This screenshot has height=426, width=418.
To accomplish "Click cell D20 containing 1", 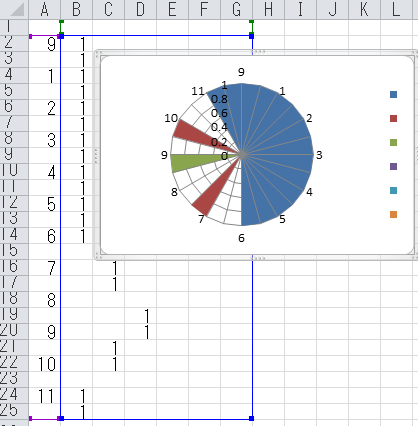I will point(140,331).
